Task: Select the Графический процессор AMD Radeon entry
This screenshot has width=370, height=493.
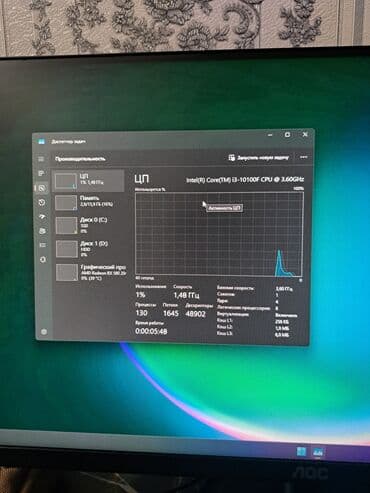Action: click(90, 272)
